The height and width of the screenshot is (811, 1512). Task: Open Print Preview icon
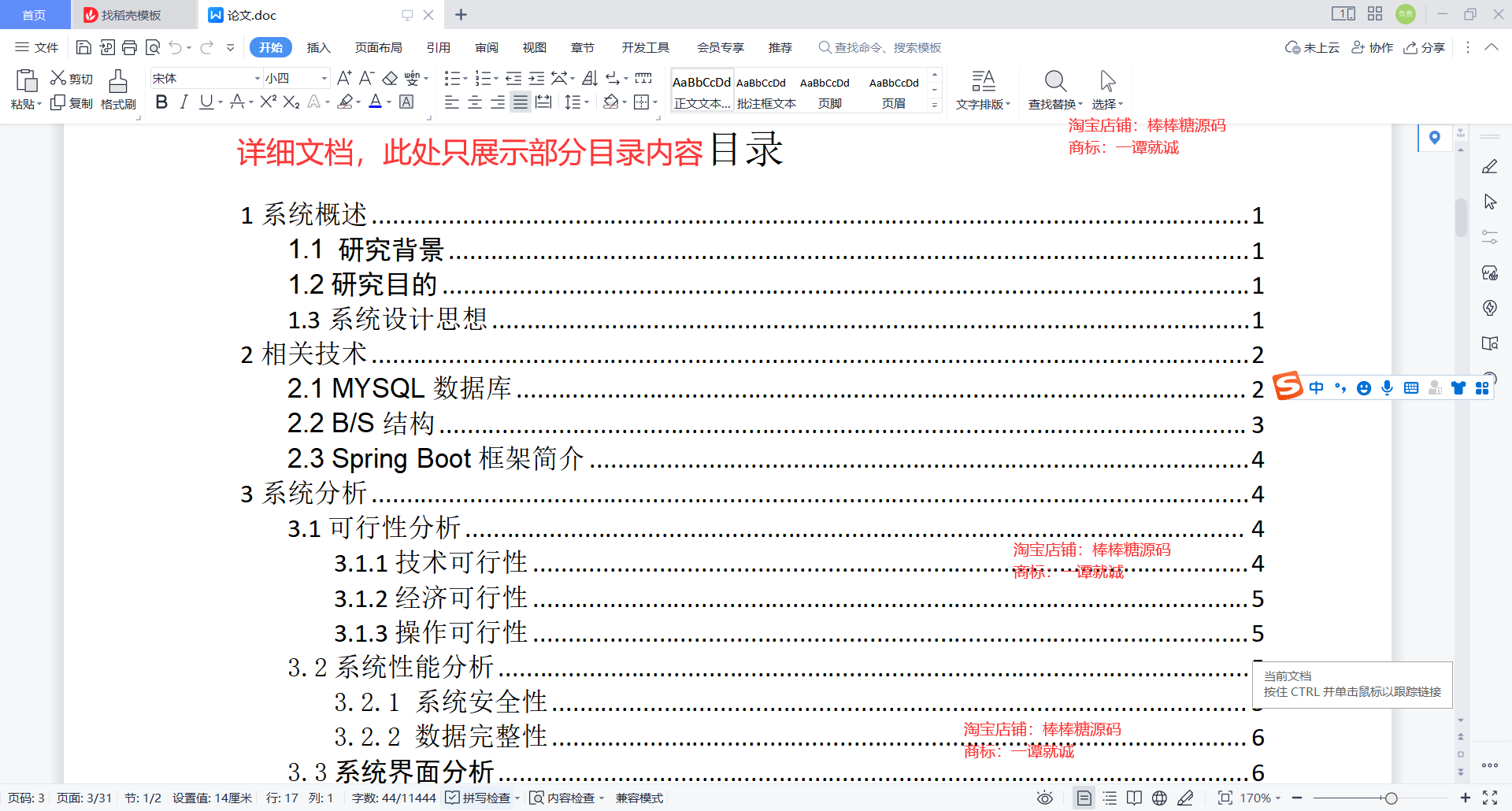coord(153,47)
